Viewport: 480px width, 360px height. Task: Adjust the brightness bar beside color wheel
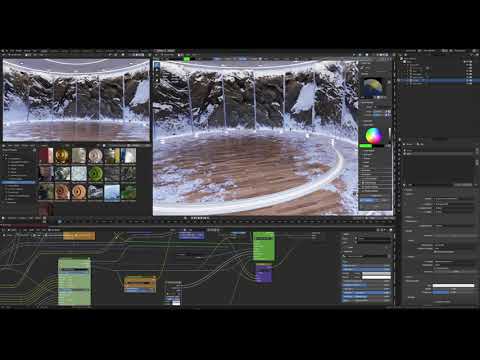389,136
